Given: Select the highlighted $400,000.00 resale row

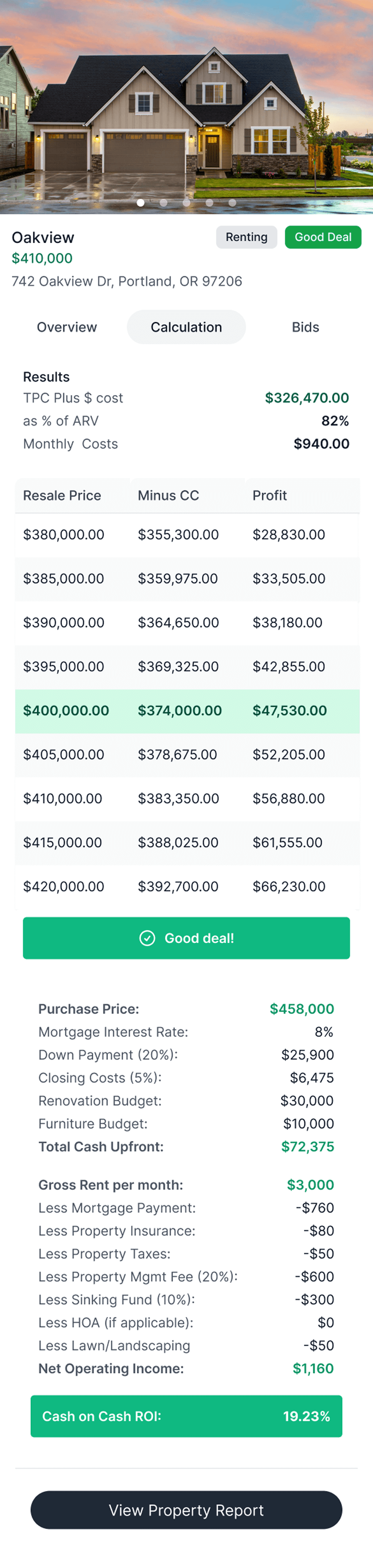Looking at the screenshot, I should point(187,711).
